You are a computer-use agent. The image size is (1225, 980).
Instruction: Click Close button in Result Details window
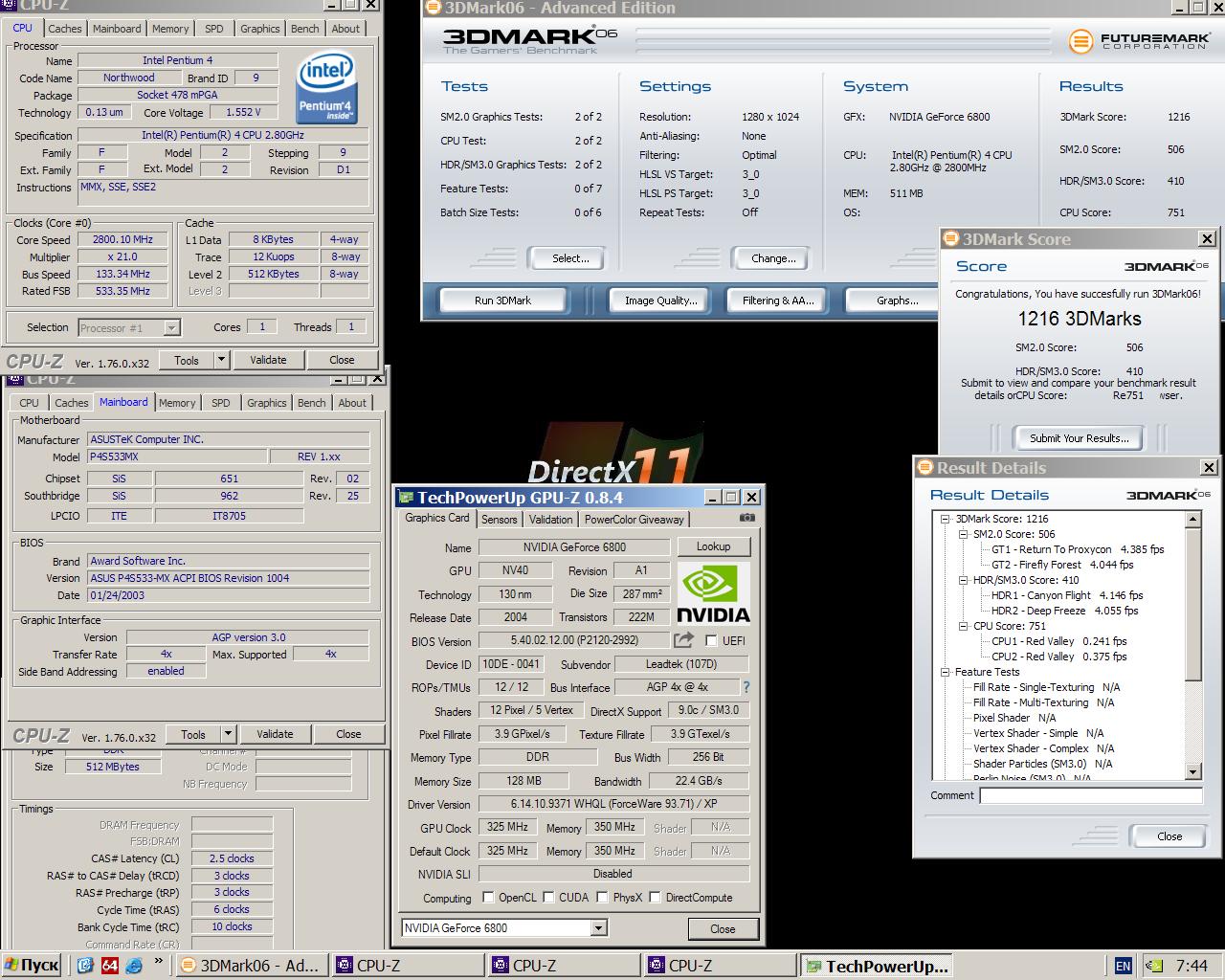1169,835
